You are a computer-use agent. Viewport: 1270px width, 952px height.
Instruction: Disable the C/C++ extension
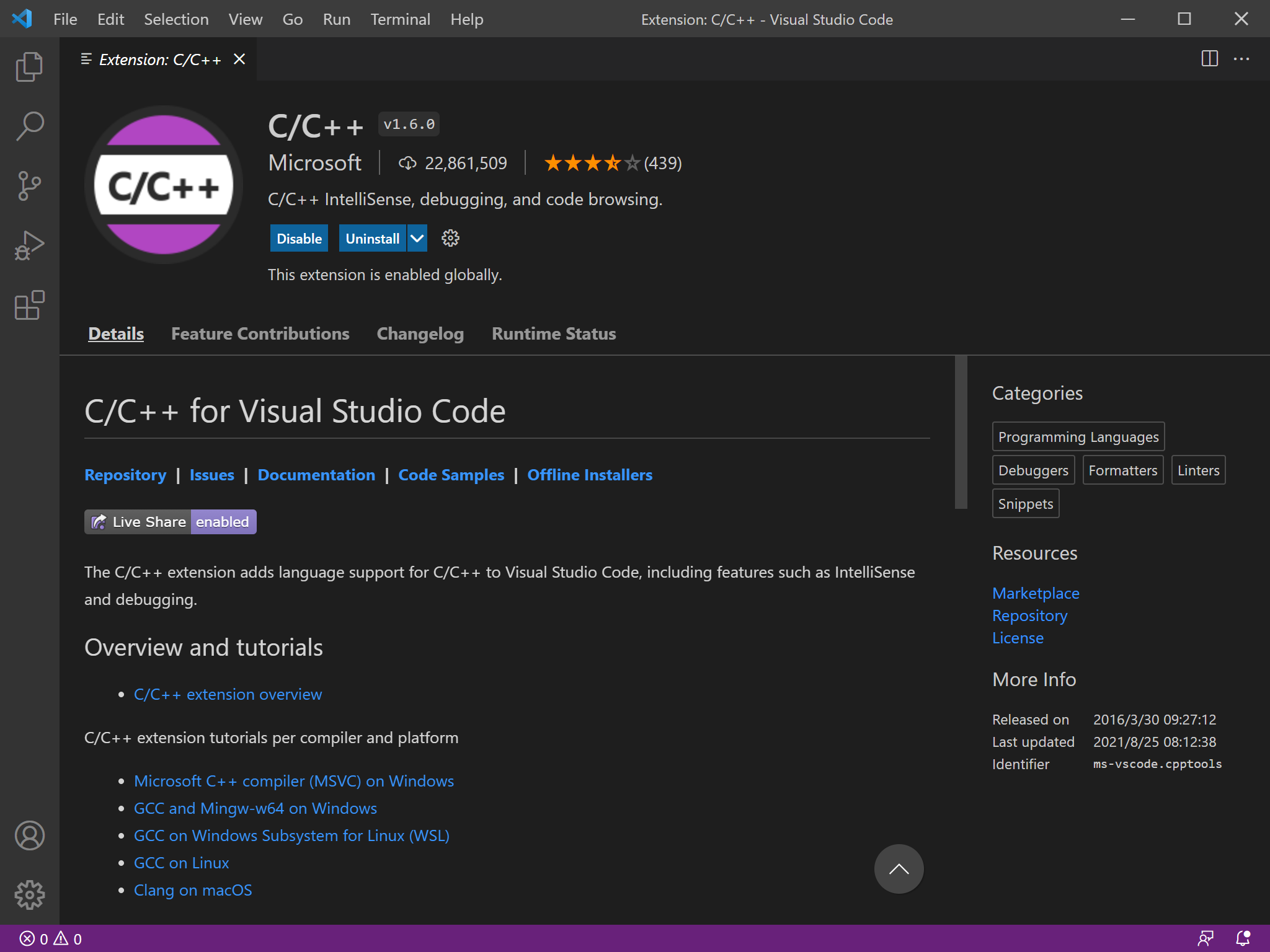point(299,239)
